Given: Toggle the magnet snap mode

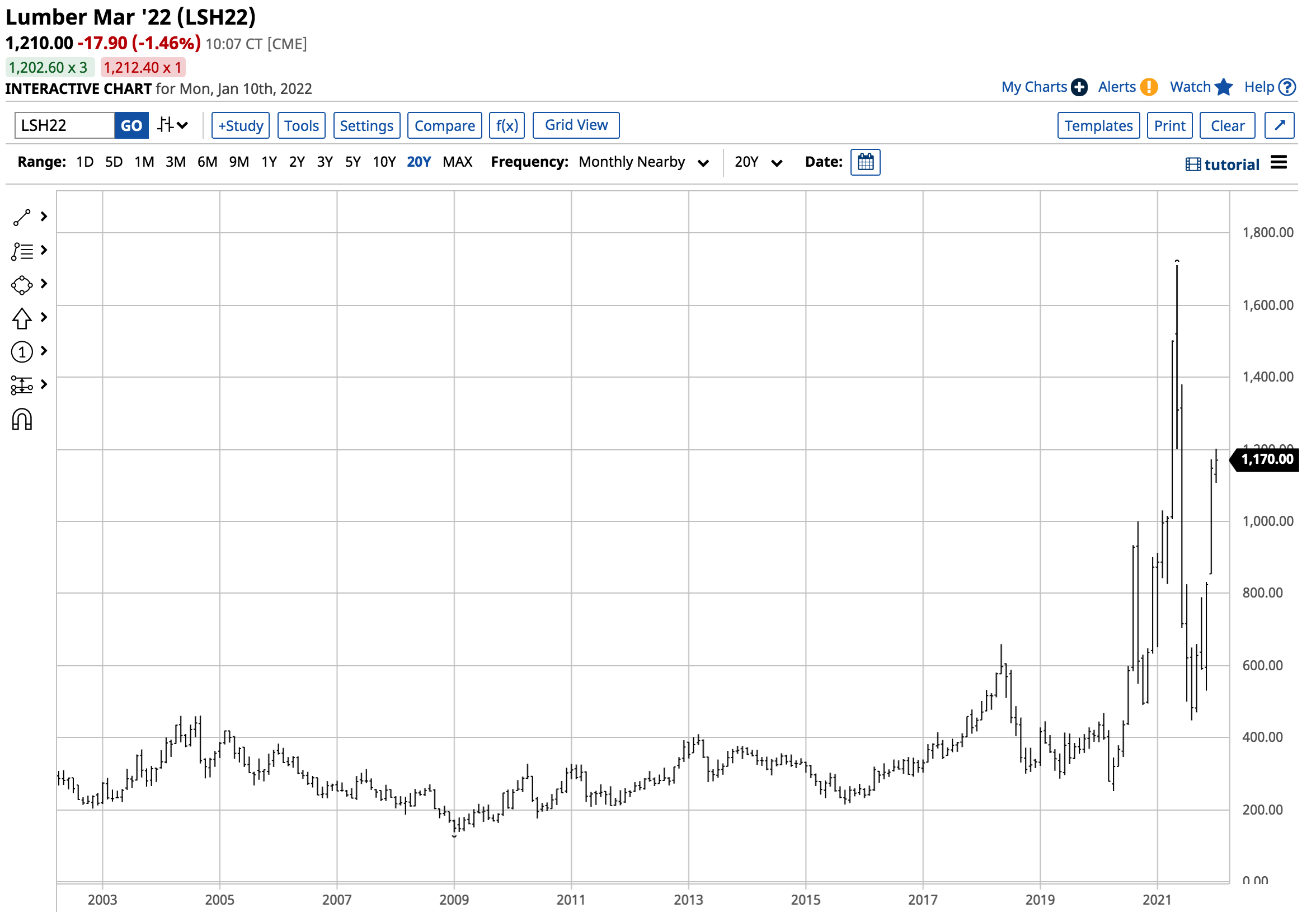Looking at the screenshot, I should tap(22, 419).
